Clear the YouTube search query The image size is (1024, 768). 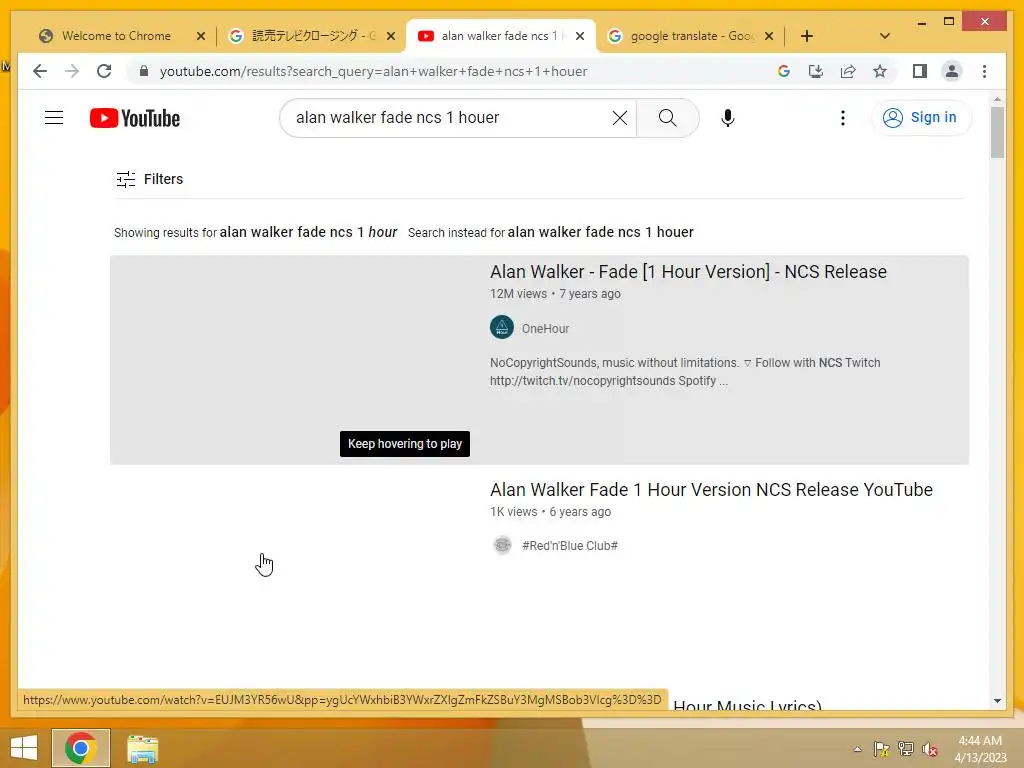pyautogui.click(x=620, y=118)
